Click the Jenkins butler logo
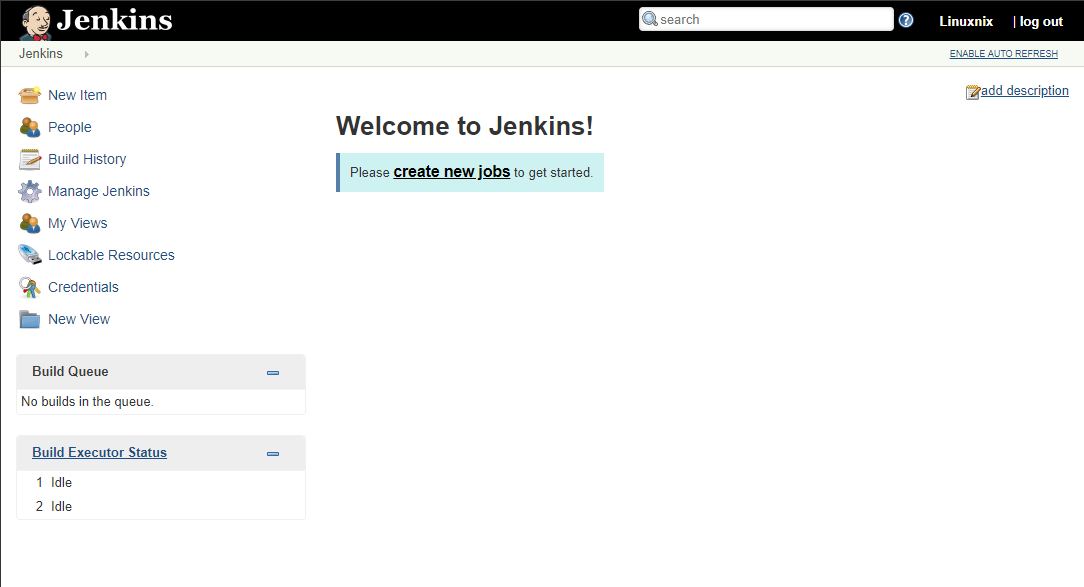The width and height of the screenshot is (1084, 587). click(x=36, y=21)
